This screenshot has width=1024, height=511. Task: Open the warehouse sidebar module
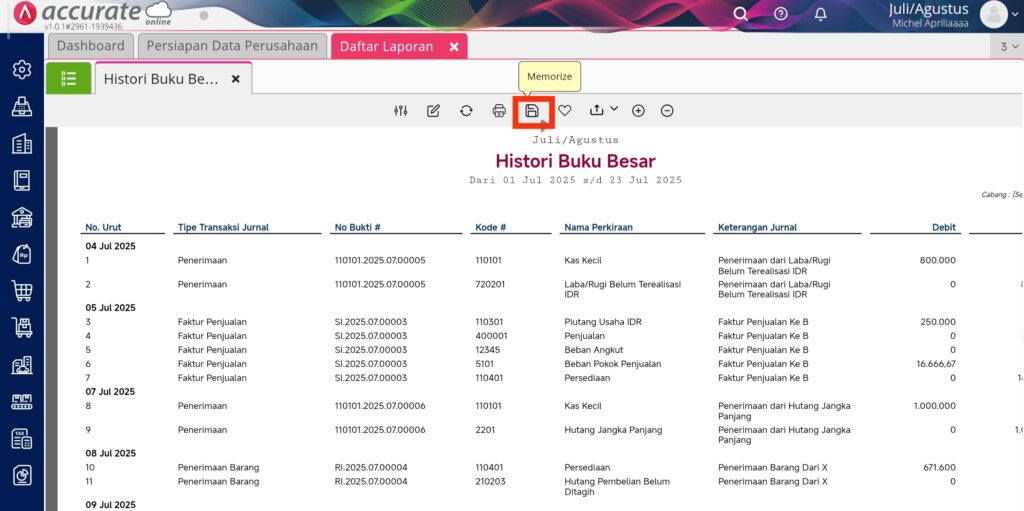22,217
